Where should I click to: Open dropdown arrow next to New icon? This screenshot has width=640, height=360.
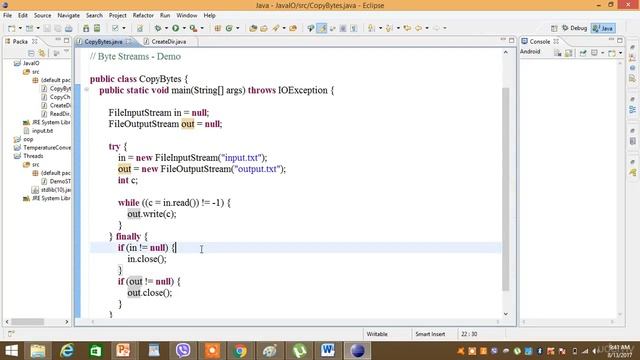20,28
